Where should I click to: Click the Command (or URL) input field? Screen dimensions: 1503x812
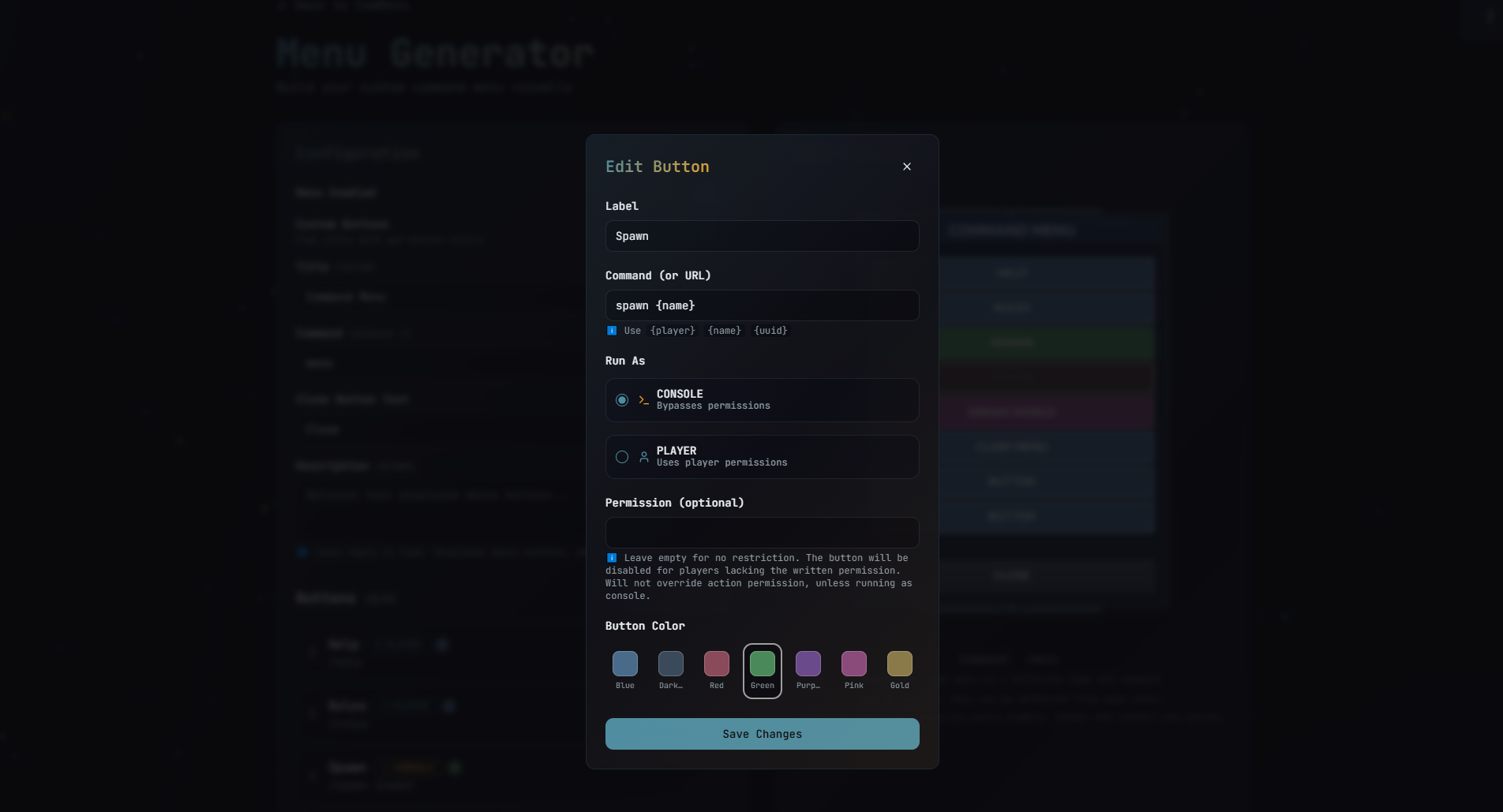click(x=762, y=305)
